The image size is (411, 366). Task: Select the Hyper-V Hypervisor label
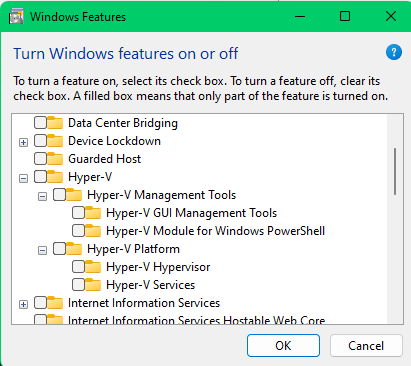click(x=158, y=267)
